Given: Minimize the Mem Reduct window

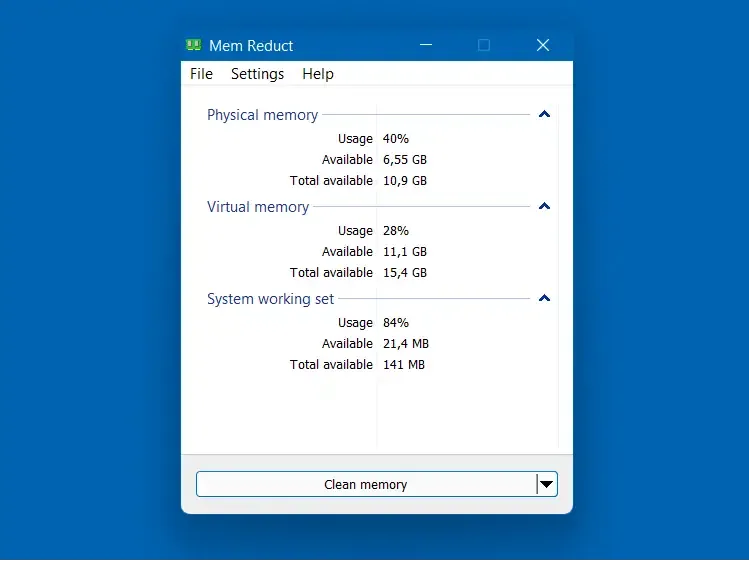Looking at the screenshot, I should click(426, 45).
